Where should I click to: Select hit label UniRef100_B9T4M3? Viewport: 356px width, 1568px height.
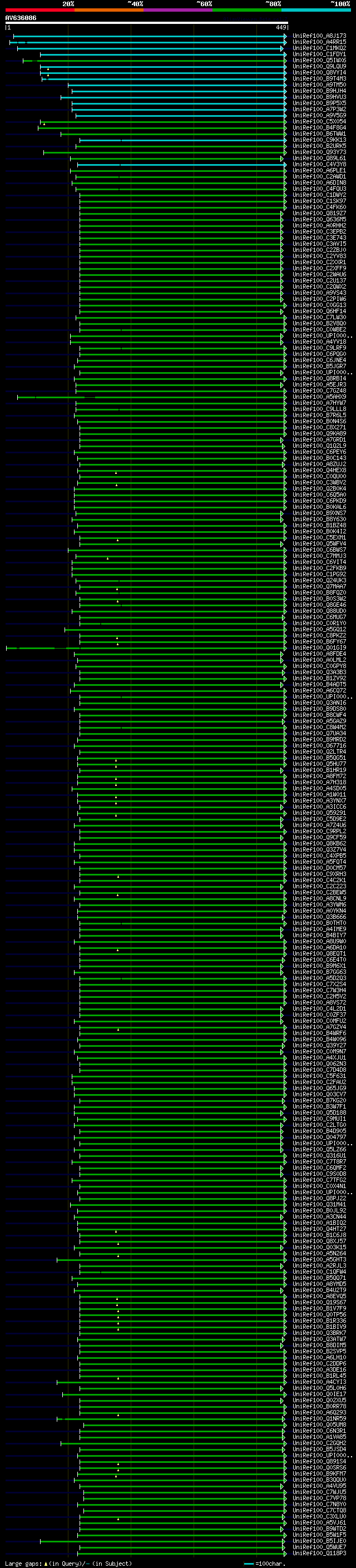(x=319, y=79)
